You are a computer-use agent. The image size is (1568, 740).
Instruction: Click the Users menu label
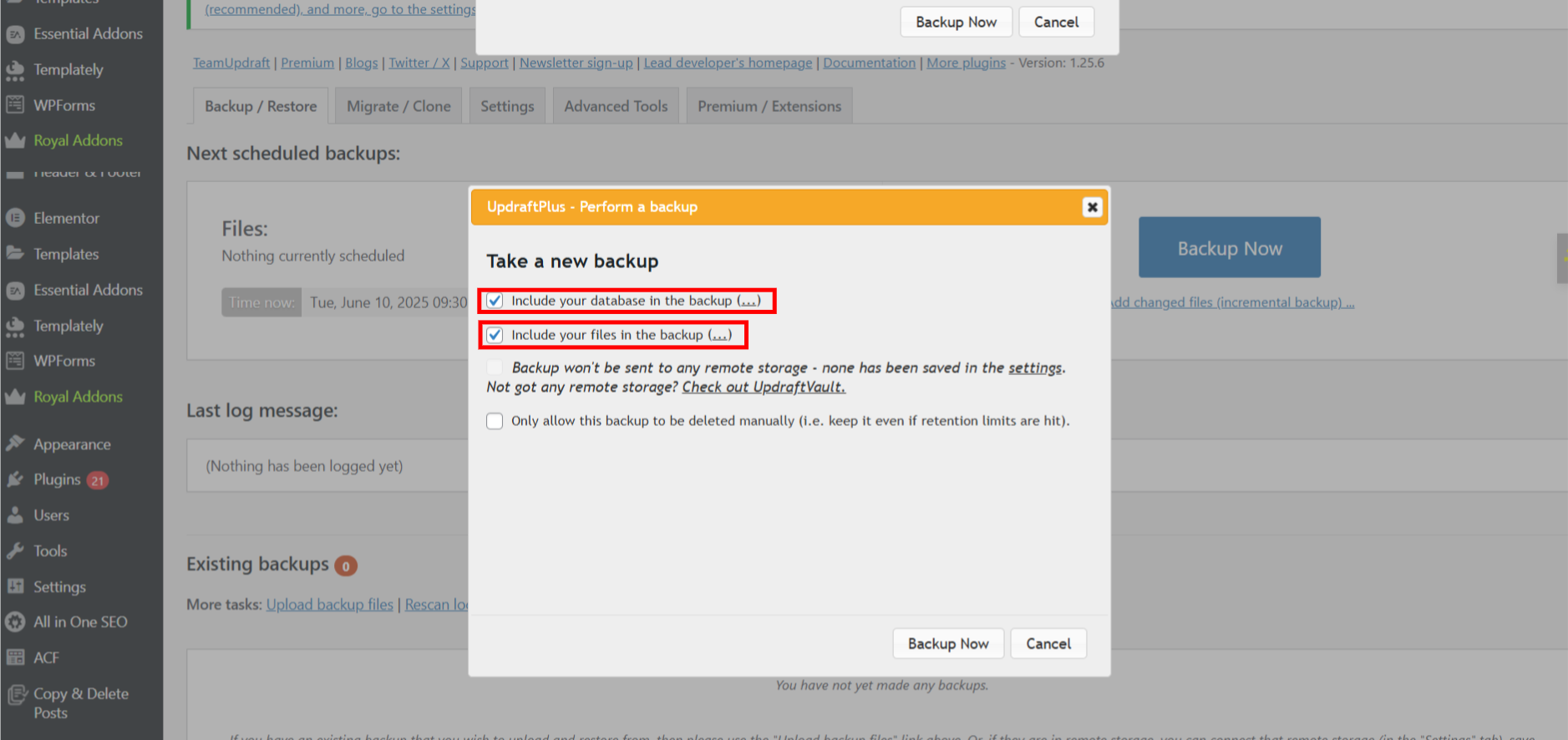tap(51, 515)
